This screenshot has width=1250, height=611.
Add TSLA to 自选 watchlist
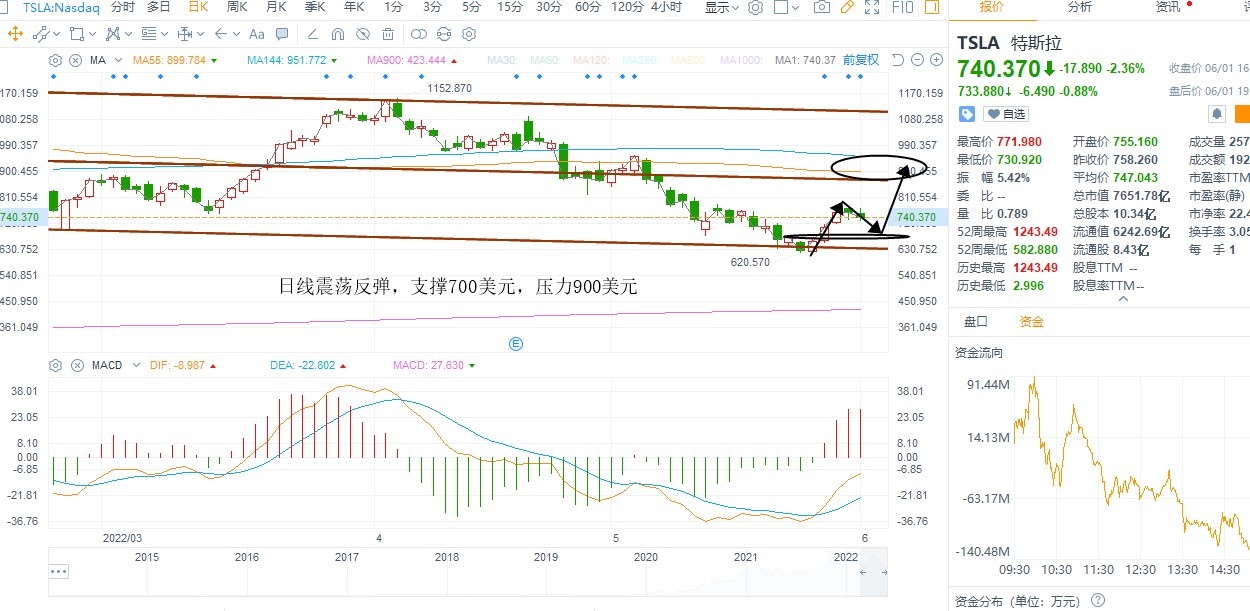tap(1006, 114)
